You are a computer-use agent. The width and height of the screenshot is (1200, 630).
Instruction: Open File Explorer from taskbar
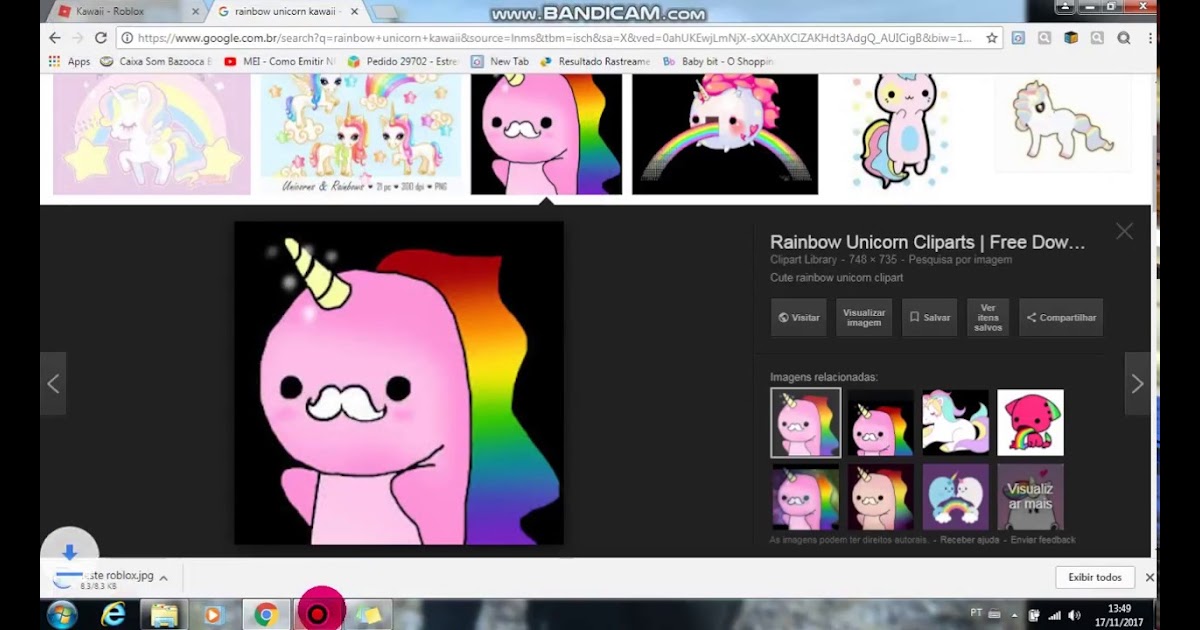coord(164,615)
